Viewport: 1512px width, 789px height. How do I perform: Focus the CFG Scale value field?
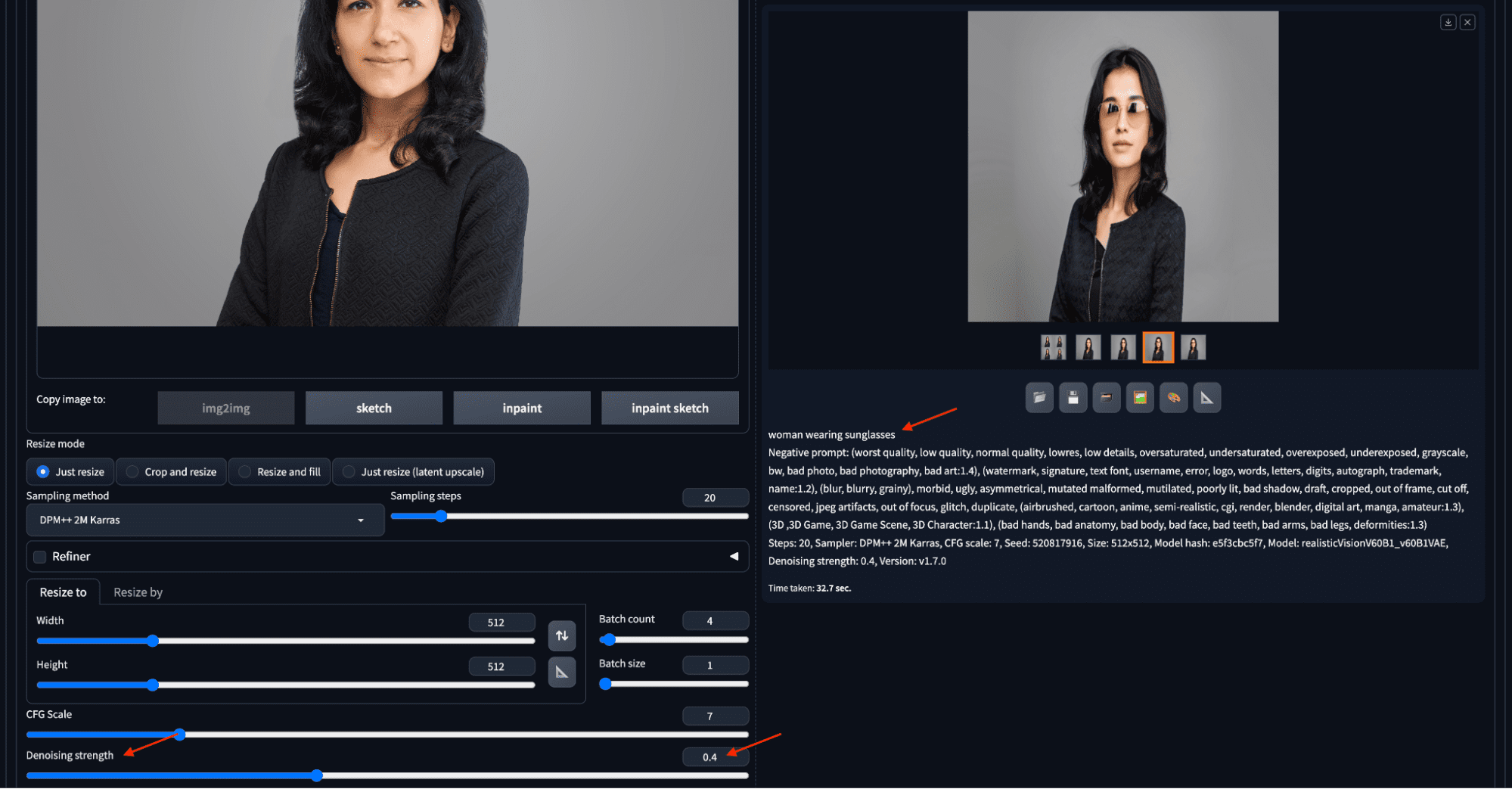coord(716,716)
